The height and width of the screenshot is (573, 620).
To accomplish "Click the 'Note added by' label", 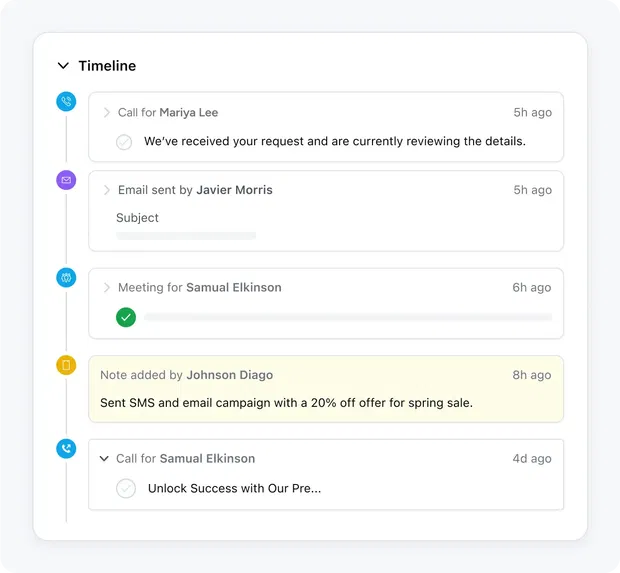I will pos(141,375).
